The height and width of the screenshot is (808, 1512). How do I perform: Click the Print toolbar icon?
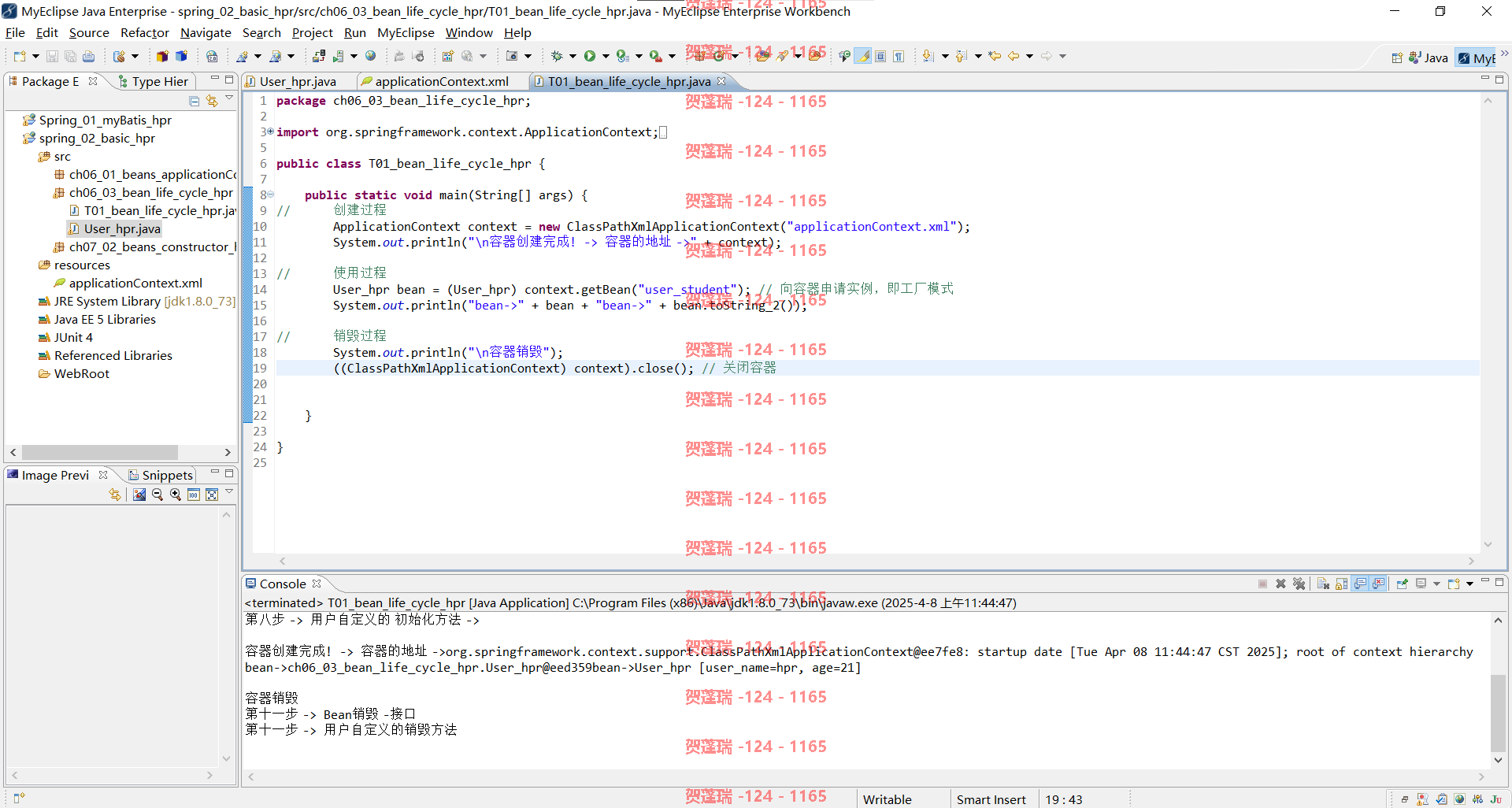pos(88,56)
